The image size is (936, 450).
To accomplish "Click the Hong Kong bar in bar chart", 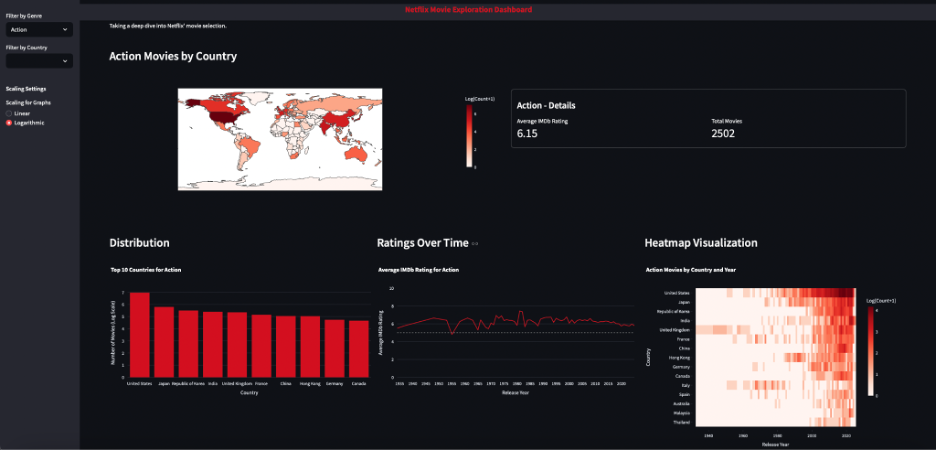I will 310,347.
